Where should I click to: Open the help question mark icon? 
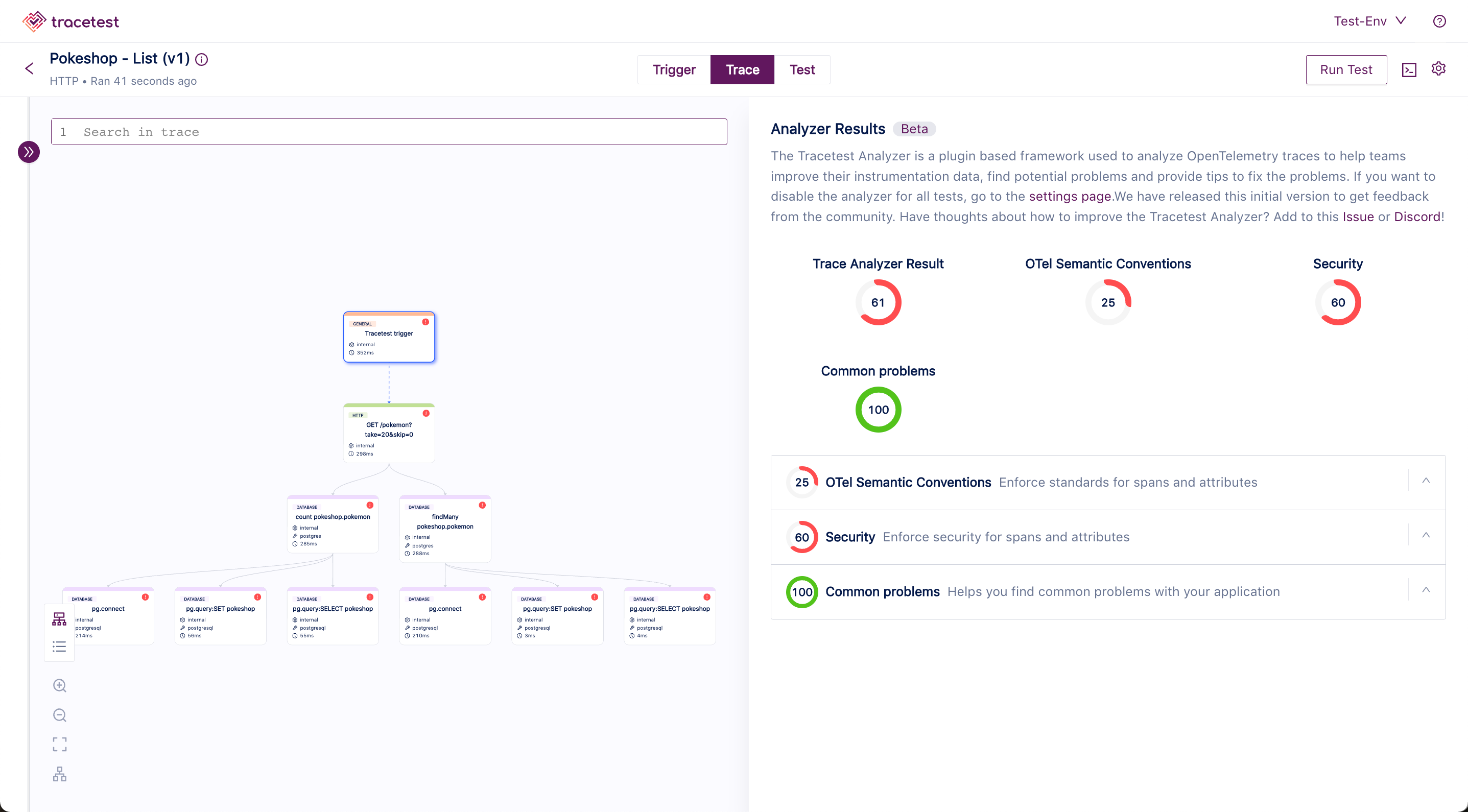[1439, 21]
